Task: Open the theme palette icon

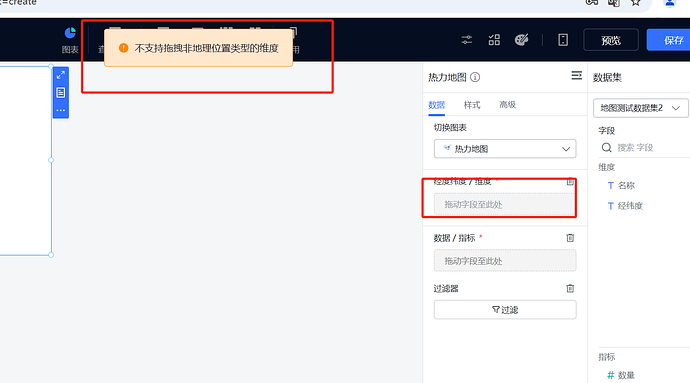Action: 521,40
